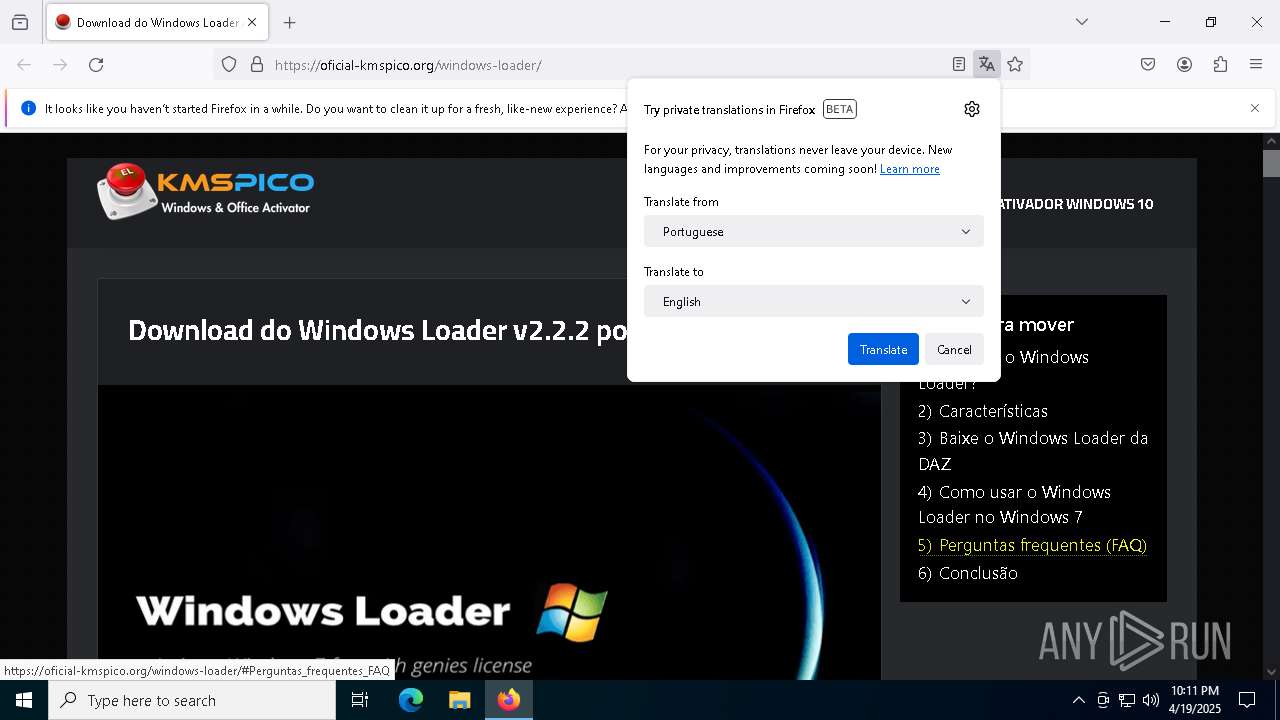Select the Download do Windows Loader tab

coord(157,22)
